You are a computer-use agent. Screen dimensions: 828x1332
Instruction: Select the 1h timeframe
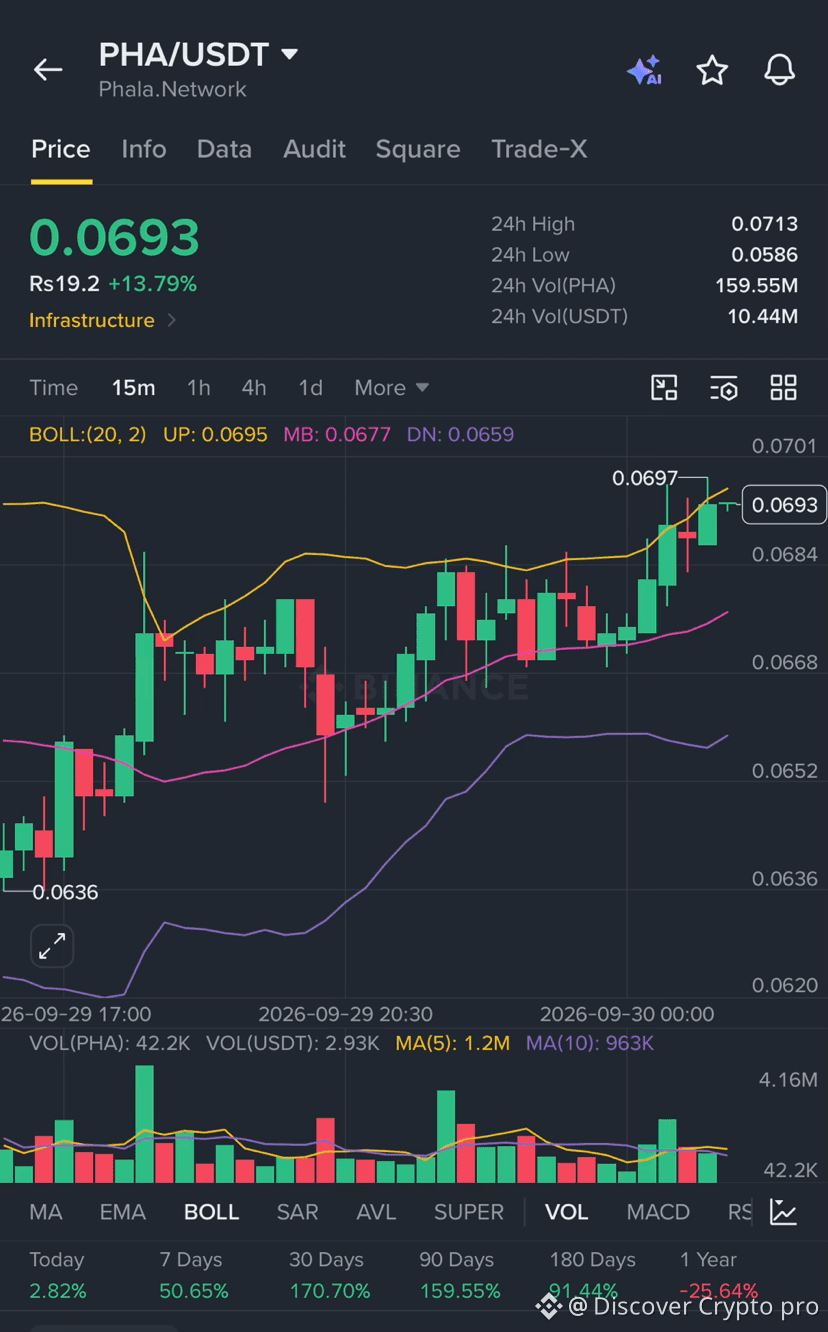click(199, 388)
